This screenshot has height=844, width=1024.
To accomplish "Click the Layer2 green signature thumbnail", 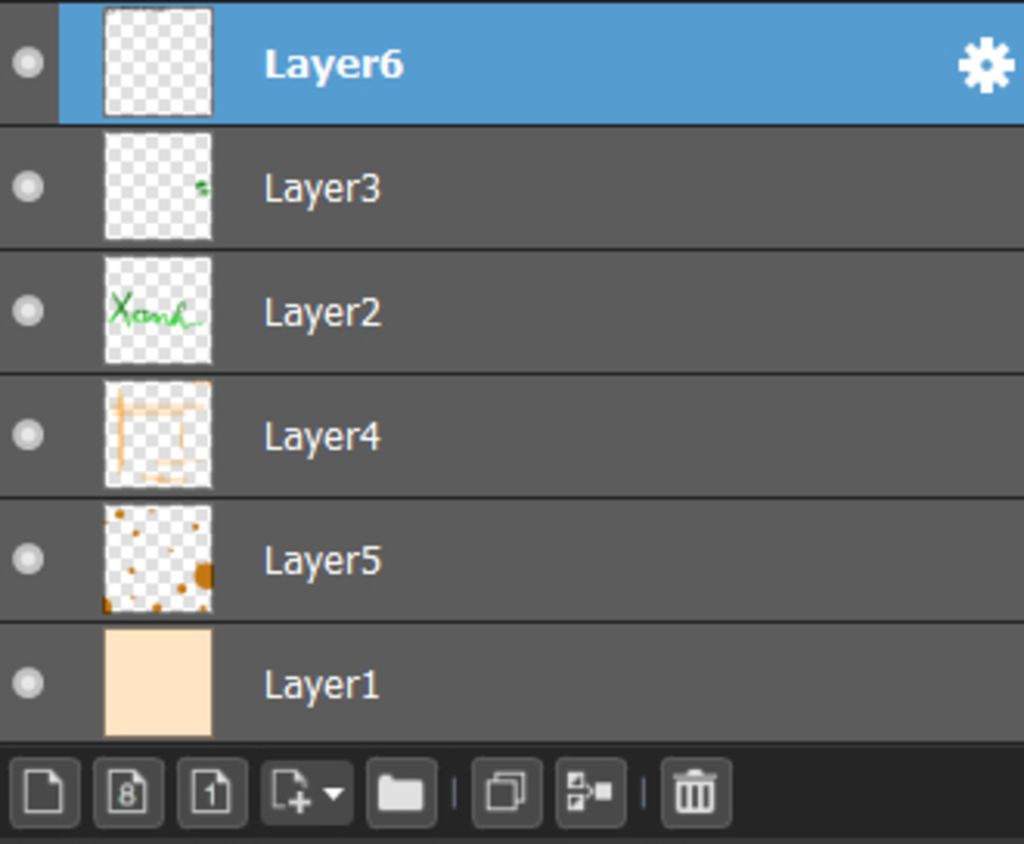I will tap(158, 311).
